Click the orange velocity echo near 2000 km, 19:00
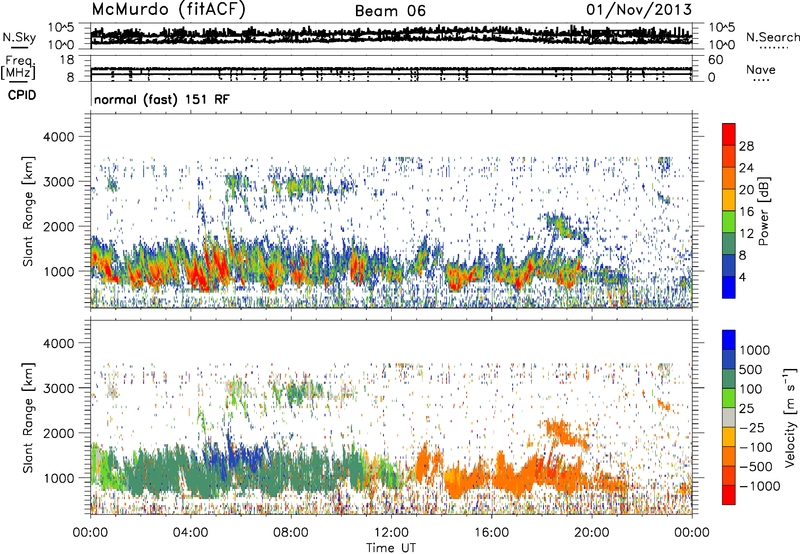 pyautogui.click(x=565, y=433)
